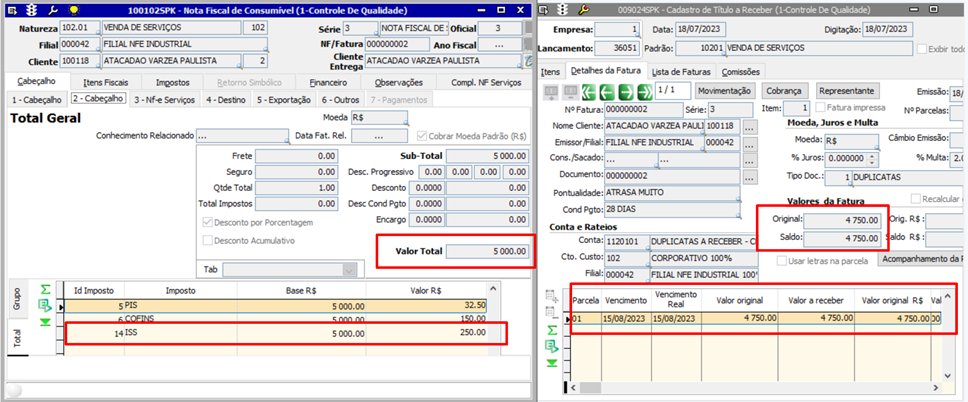This screenshot has height=402, width=968.
Task: Click the wrench icon in Nota Fiscal title bar
Action: [54, 9]
